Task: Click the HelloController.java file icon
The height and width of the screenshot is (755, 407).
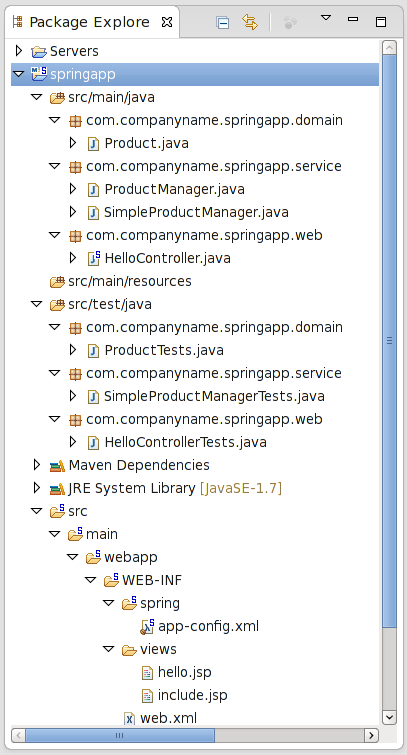Action: click(x=93, y=258)
